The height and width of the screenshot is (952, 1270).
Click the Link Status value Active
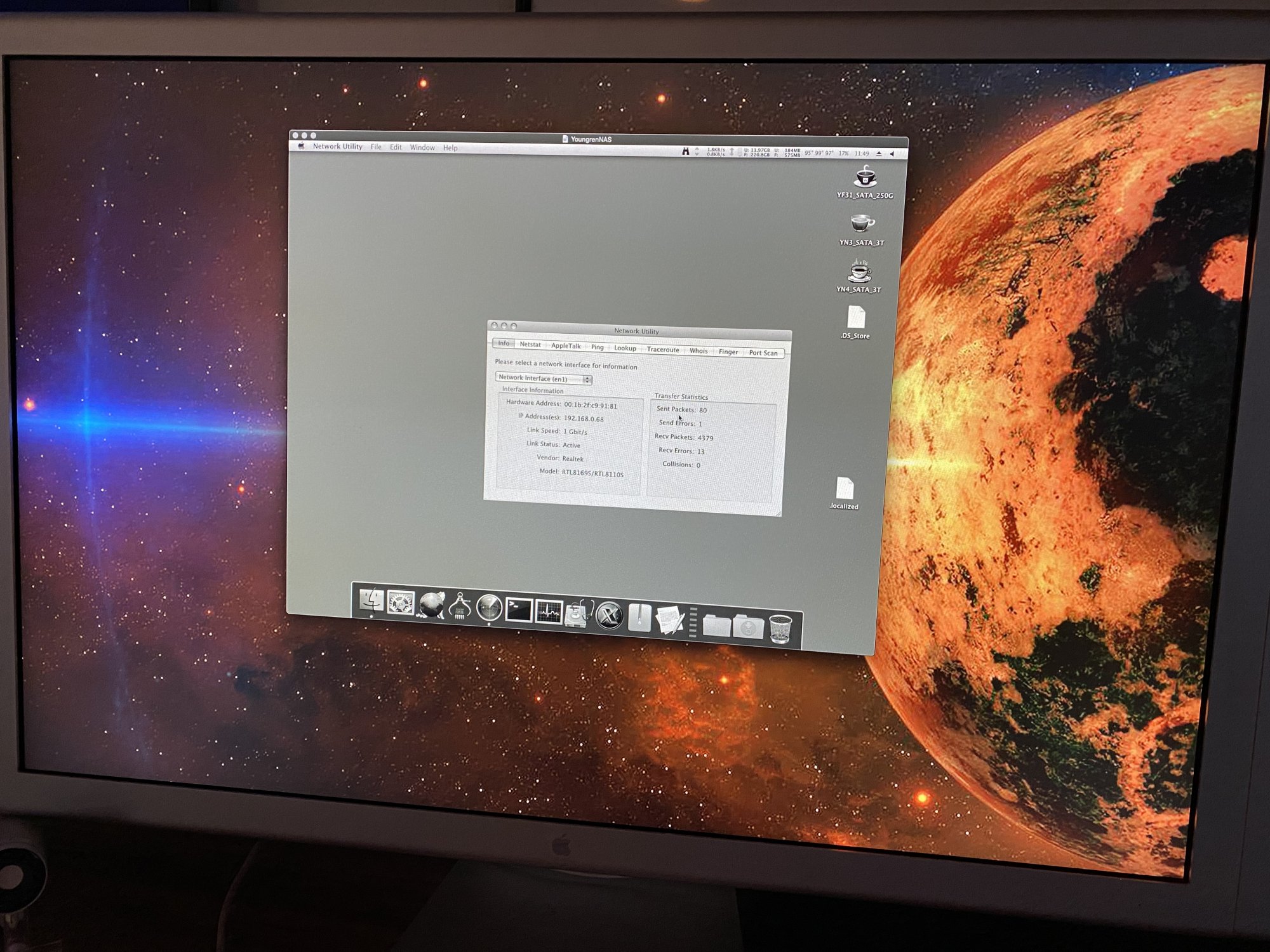(x=571, y=445)
